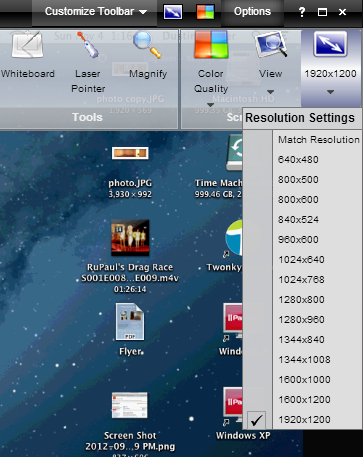
Task: Click the 1920x1200 resolution toolbar icon
Action: pos(330,45)
